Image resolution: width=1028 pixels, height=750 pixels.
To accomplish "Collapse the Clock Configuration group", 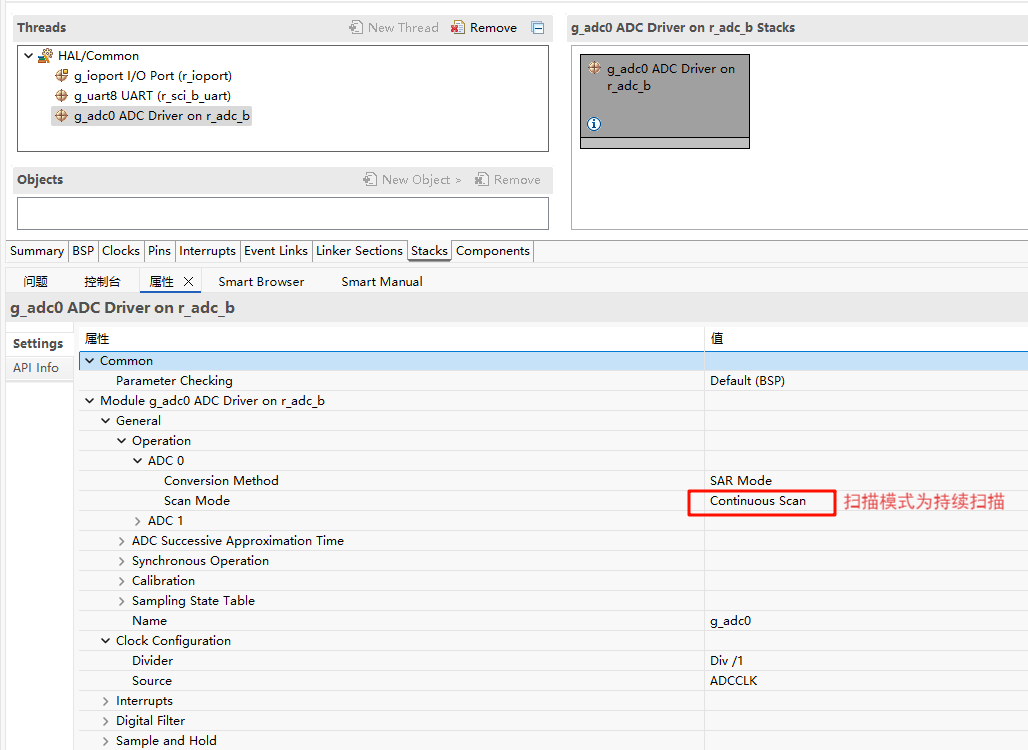I will tap(106, 641).
